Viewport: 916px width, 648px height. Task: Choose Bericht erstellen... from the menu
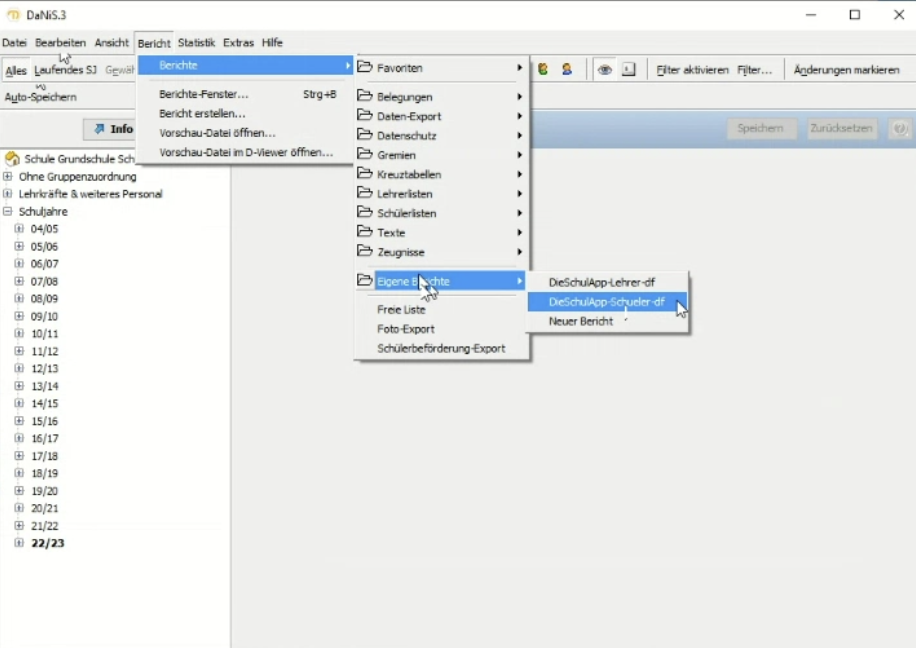point(203,114)
